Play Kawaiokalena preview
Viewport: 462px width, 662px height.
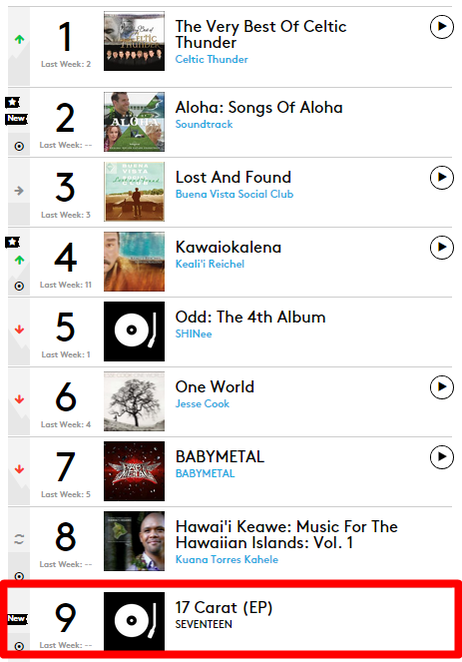point(442,247)
